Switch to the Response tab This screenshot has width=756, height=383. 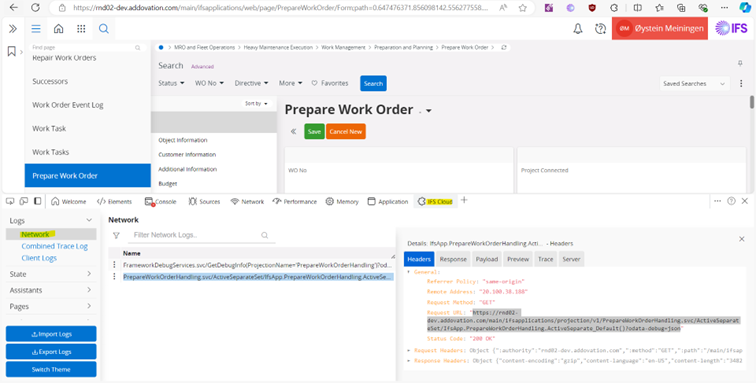pos(453,259)
